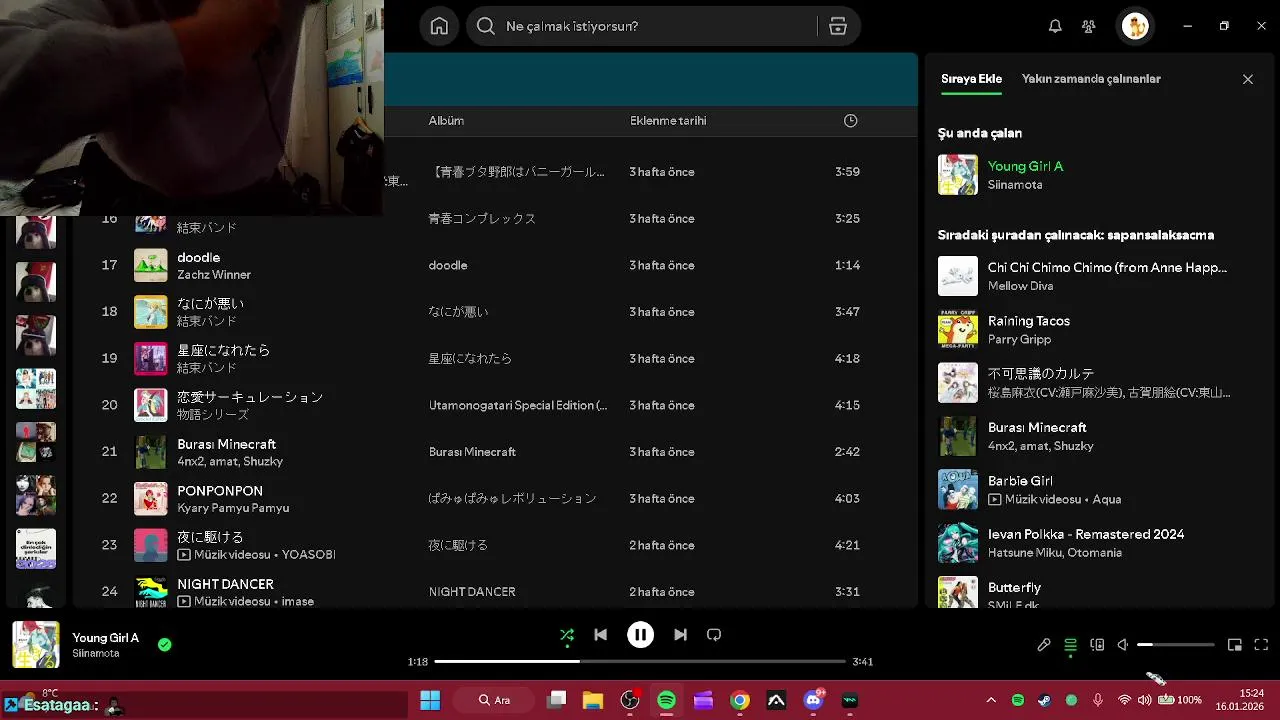The height and width of the screenshot is (720, 1280).
Task: Select track 19 星座になれたら
Action: click(x=223, y=350)
